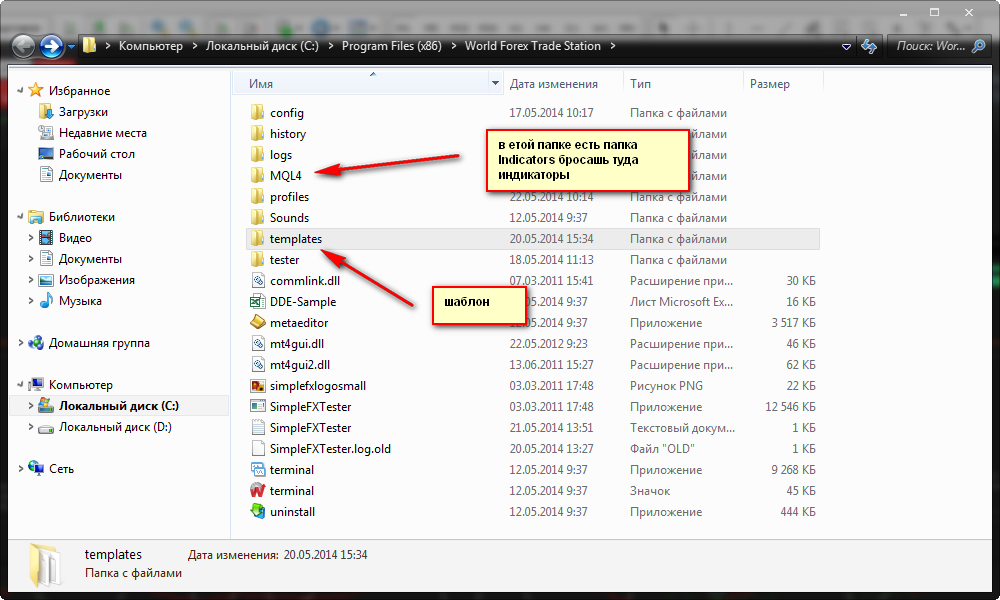Open Загрузки in favorites
The height and width of the screenshot is (600, 1000).
(x=83, y=112)
